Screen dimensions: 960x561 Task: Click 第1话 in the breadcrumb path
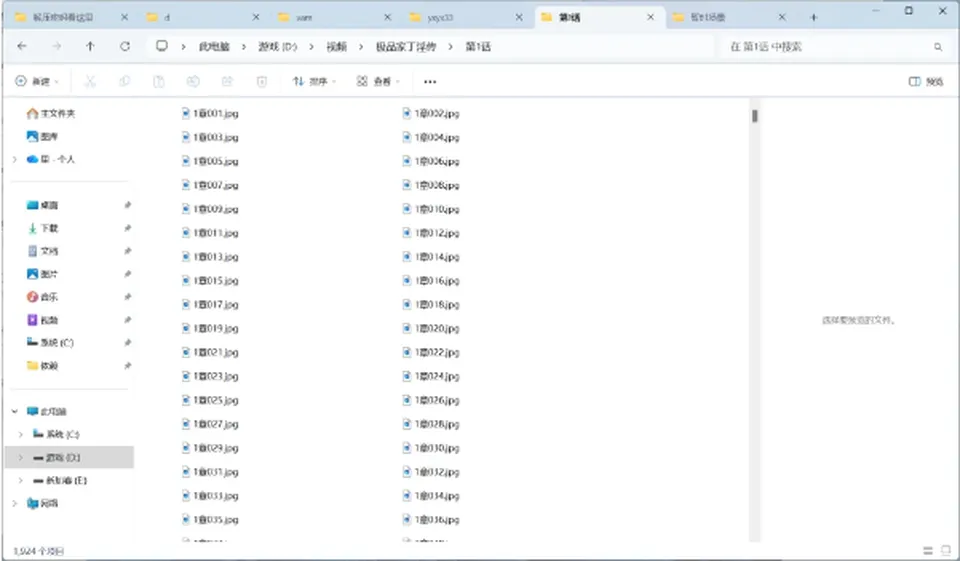click(478, 47)
